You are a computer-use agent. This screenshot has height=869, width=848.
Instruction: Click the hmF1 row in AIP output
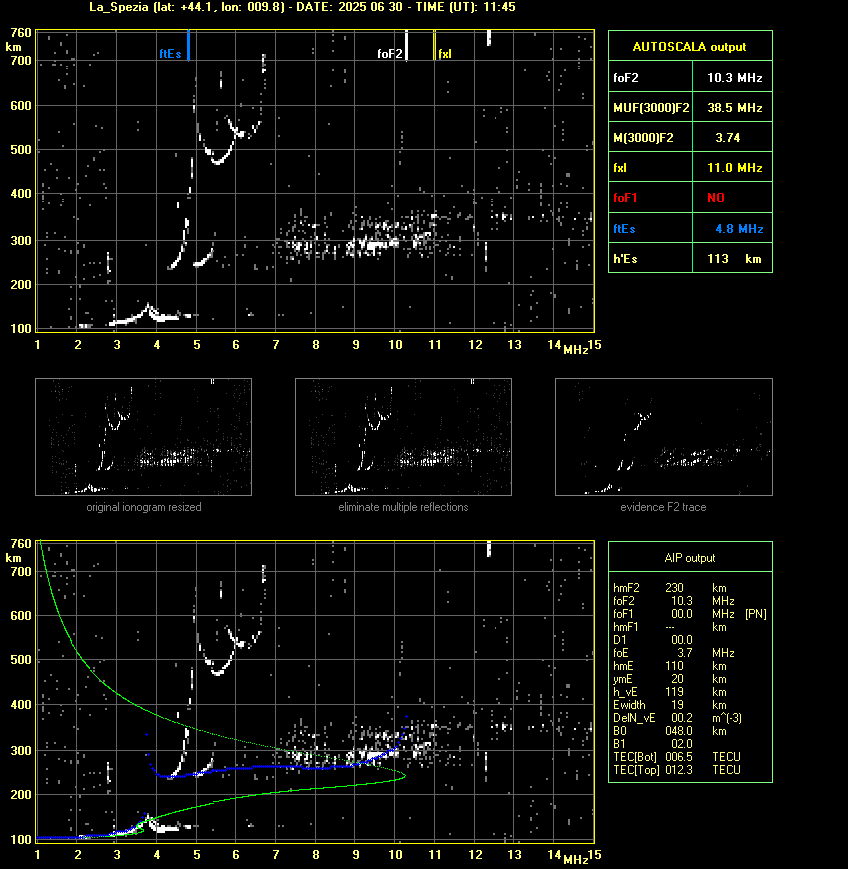point(670,627)
